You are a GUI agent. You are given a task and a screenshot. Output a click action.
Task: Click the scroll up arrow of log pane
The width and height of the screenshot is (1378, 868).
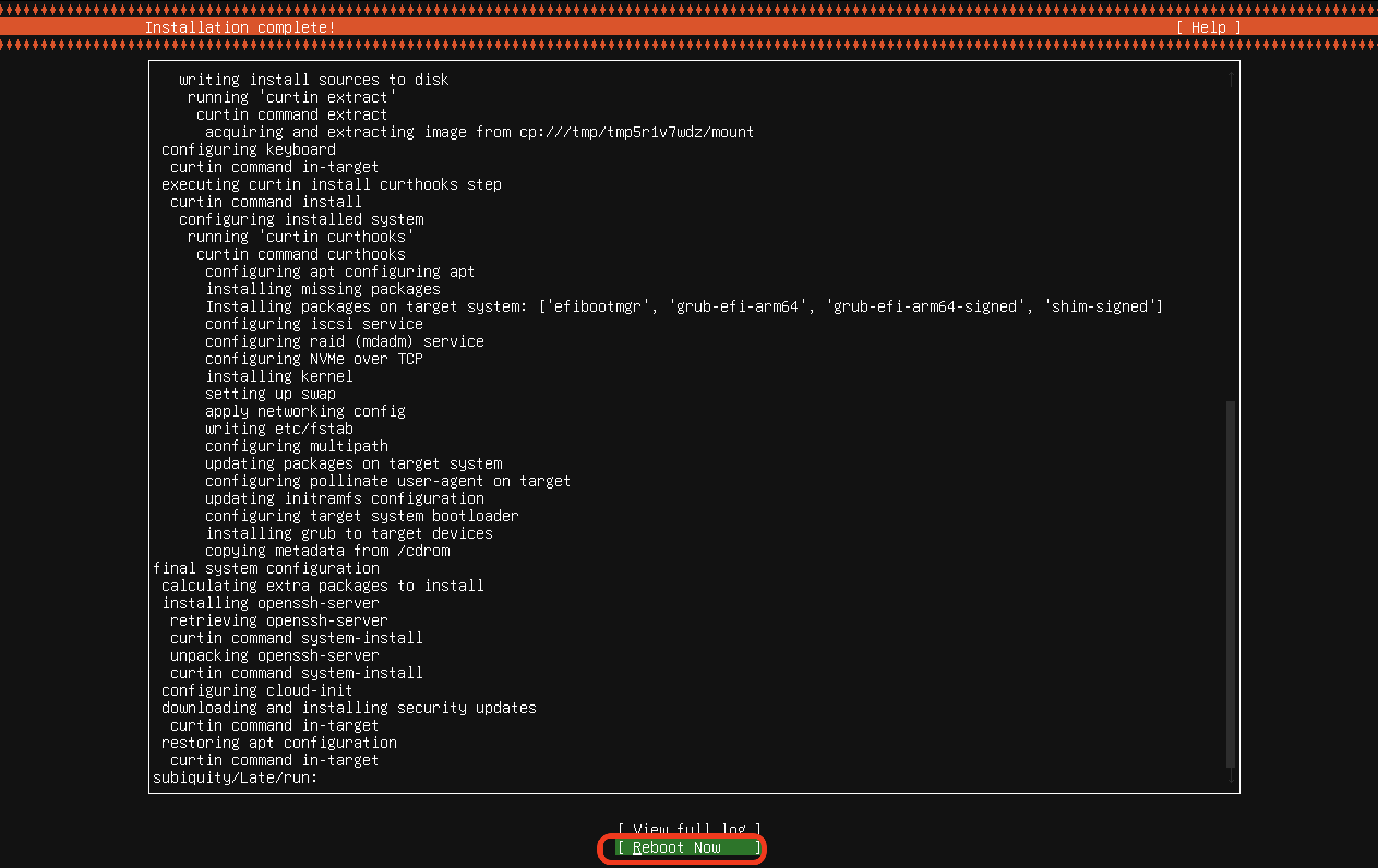1230,79
